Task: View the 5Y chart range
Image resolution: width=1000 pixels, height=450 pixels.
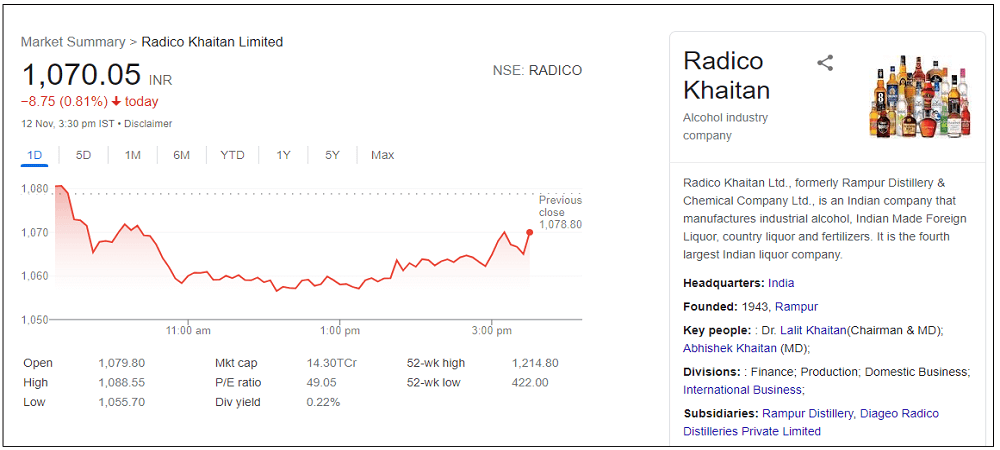Action: point(332,155)
